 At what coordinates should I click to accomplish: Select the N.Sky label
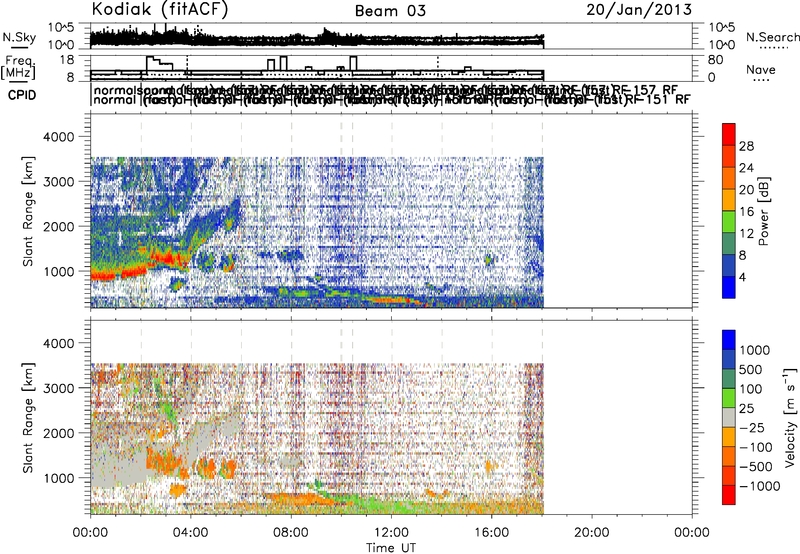(x=19, y=38)
